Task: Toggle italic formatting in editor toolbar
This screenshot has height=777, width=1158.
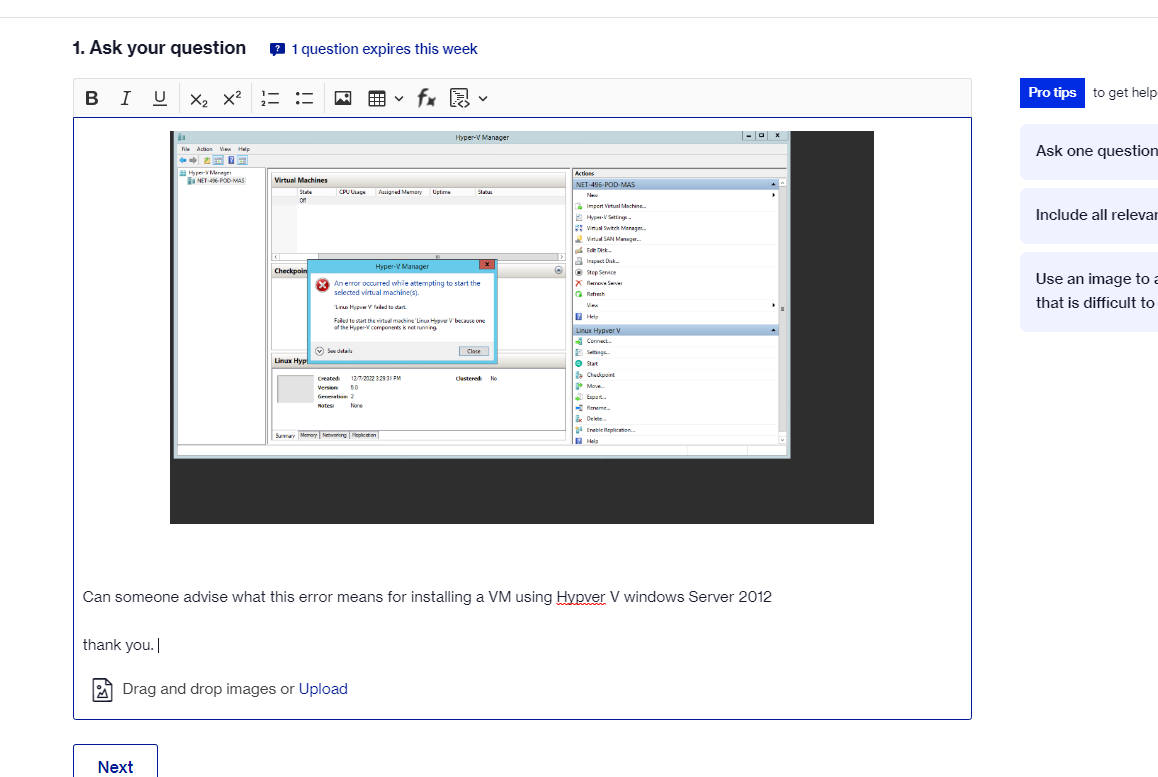Action: tap(126, 98)
